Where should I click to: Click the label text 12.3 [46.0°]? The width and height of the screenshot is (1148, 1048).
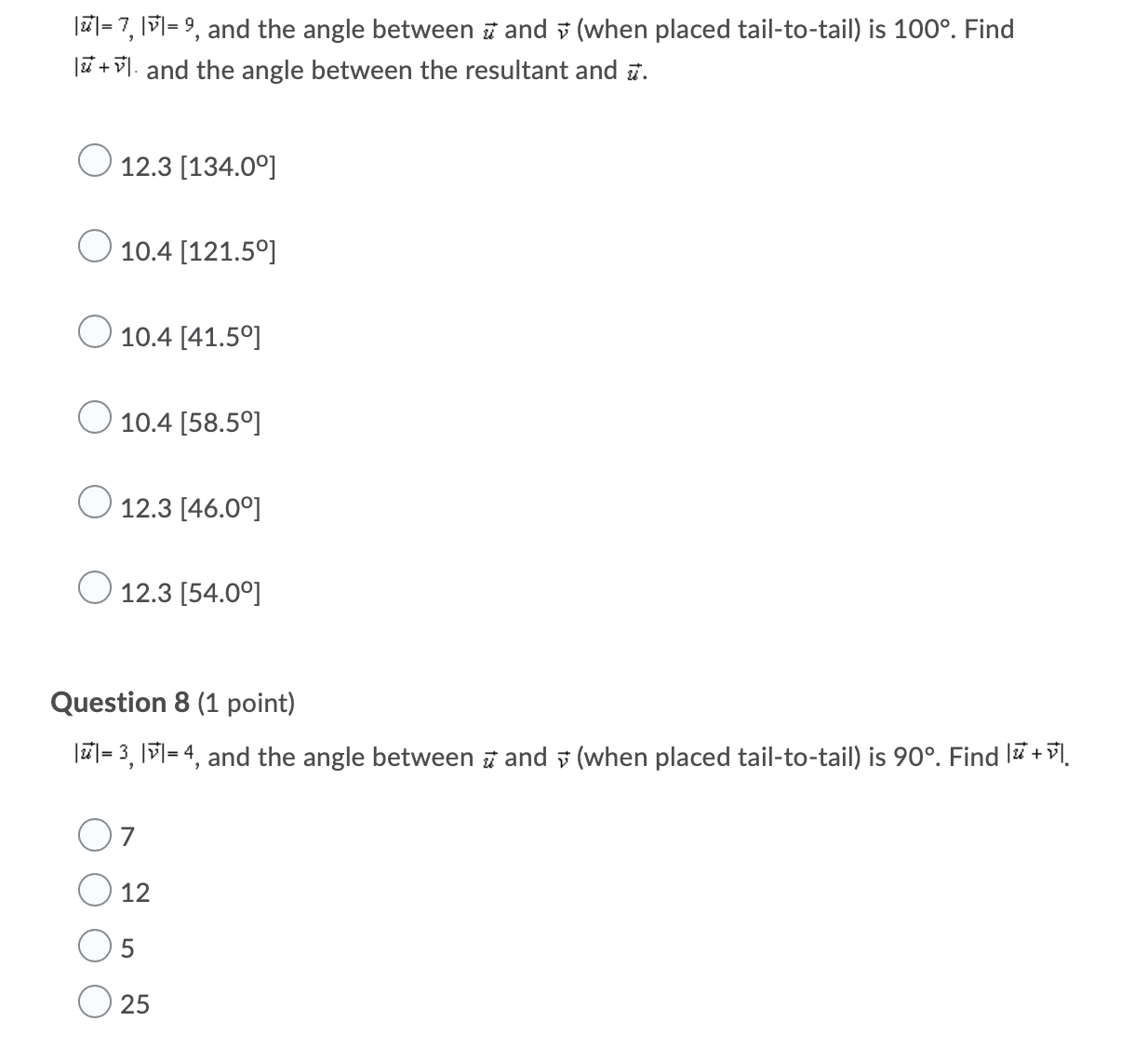(x=191, y=507)
